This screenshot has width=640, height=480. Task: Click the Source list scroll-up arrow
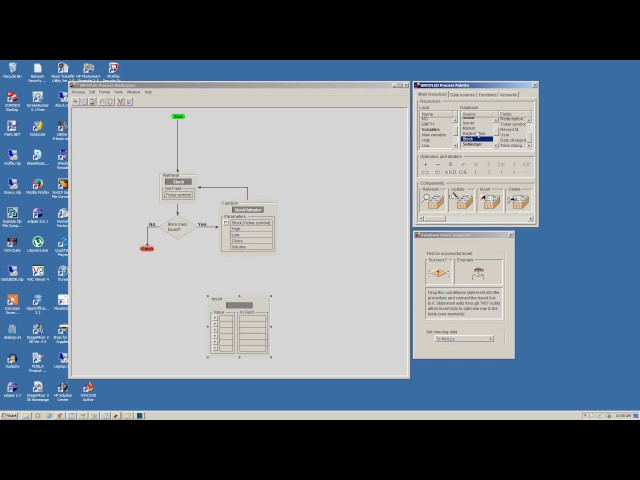tap(496, 120)
